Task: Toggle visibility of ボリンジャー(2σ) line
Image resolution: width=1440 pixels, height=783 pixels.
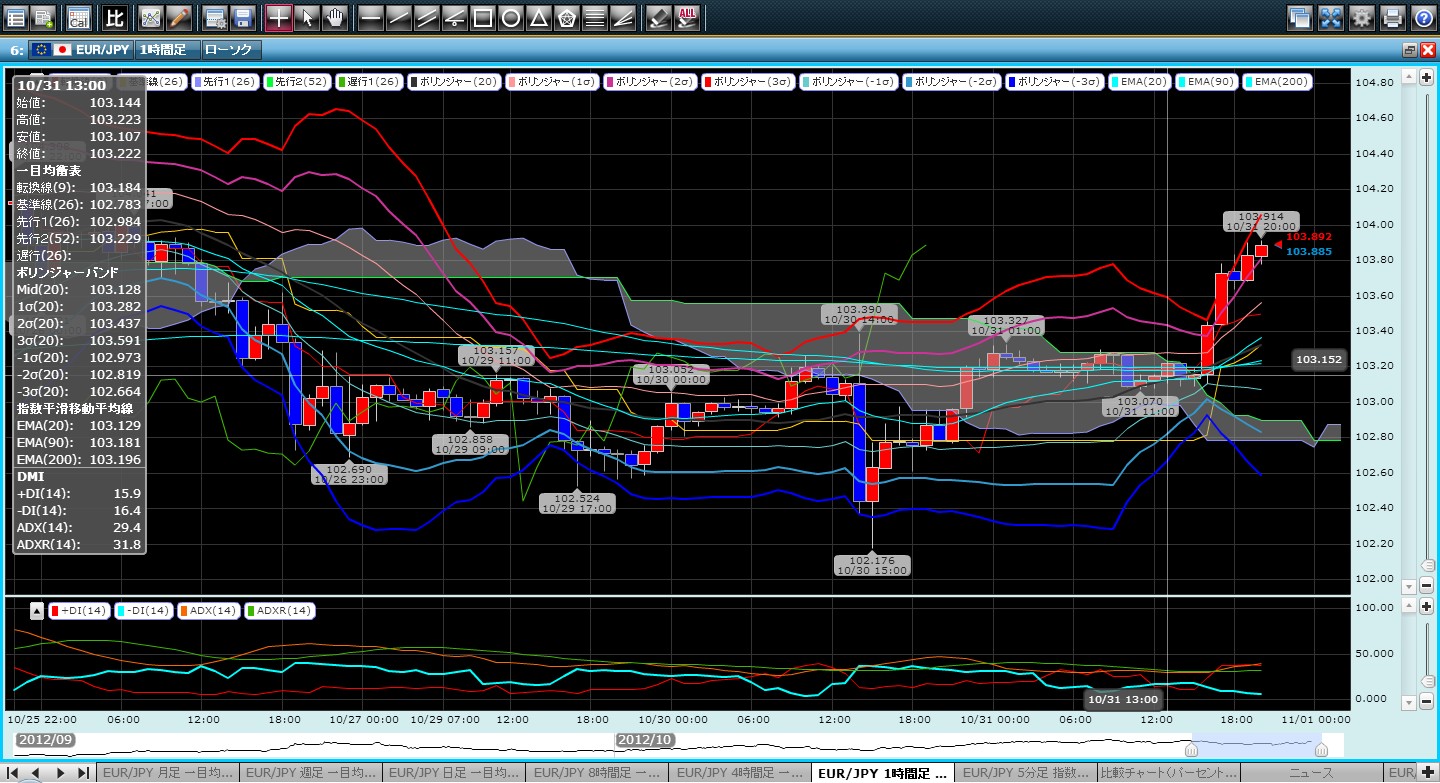Action: coord(650,82)
